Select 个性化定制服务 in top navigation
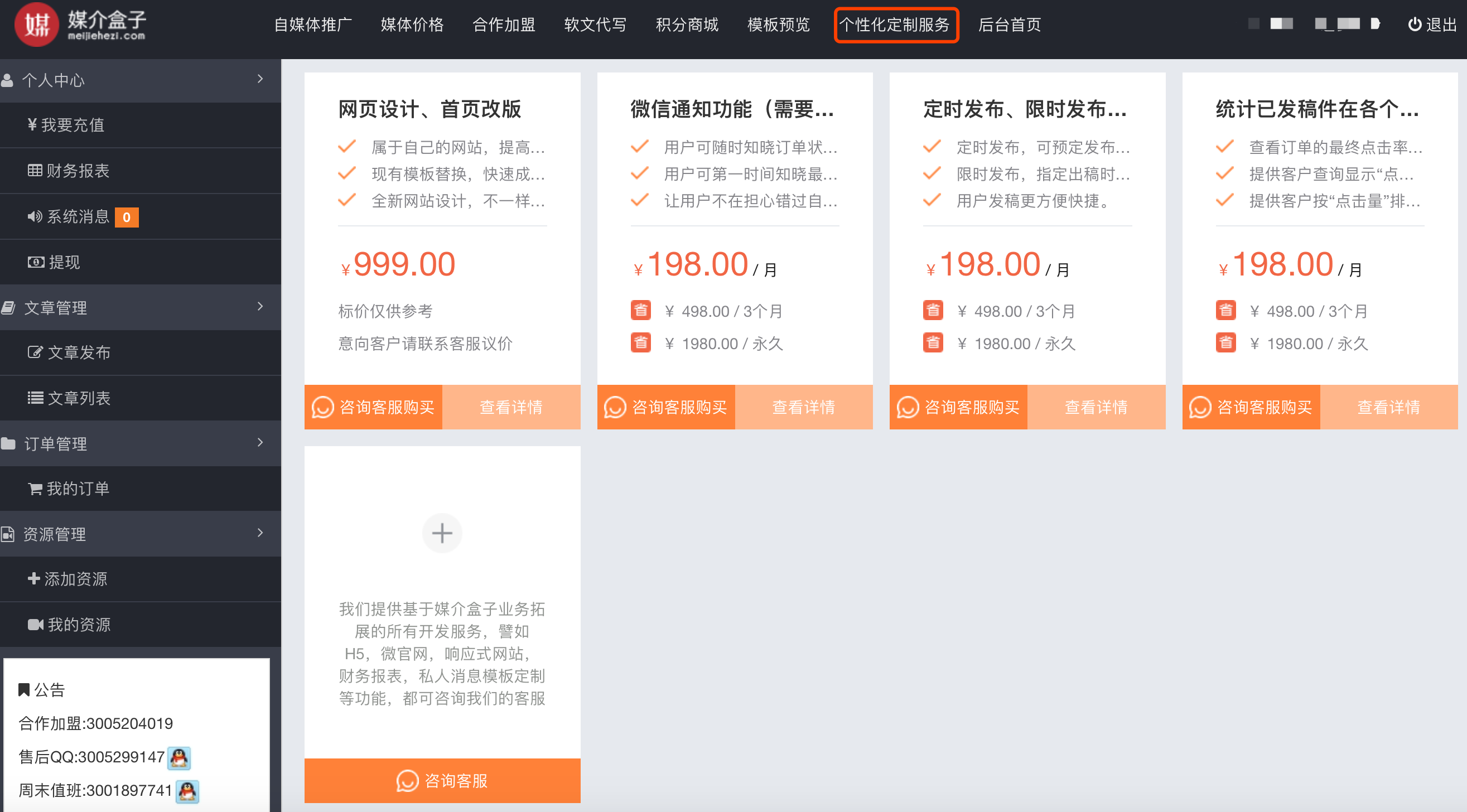Screen dimensions: 1467x812 pyautogui.click(x=896, y=25)
